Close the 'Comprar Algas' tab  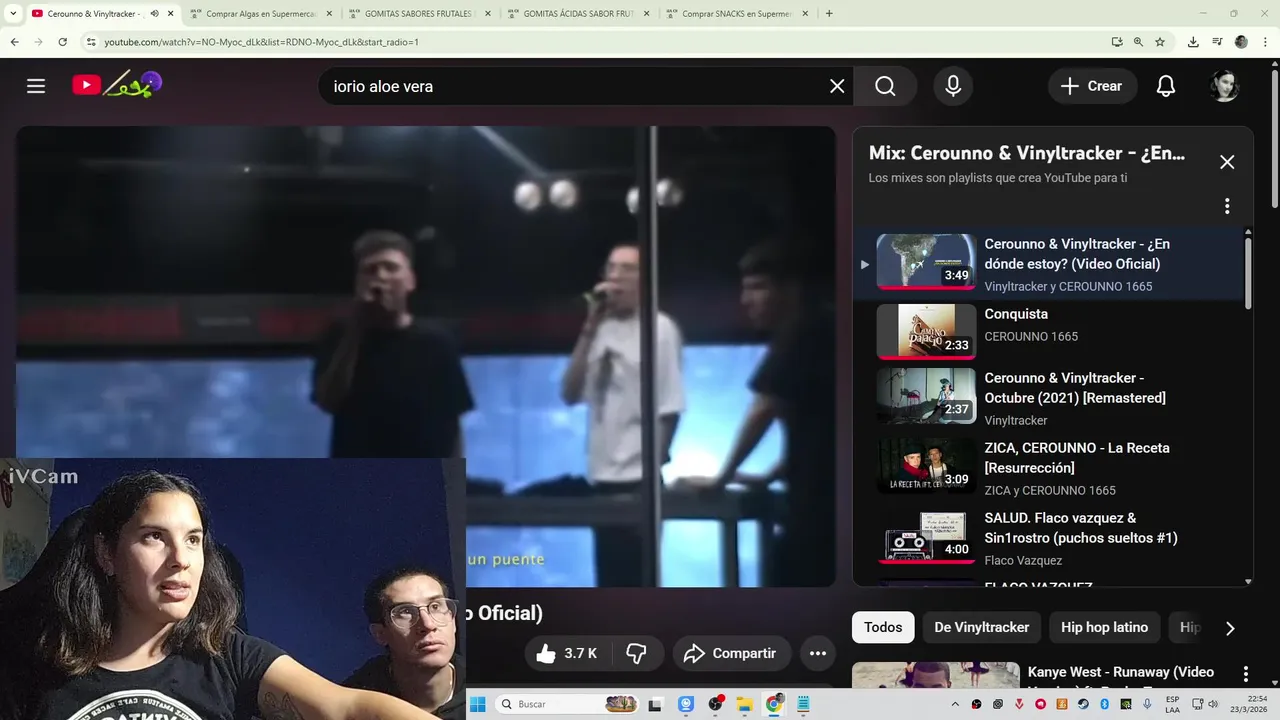click(329, 14)
